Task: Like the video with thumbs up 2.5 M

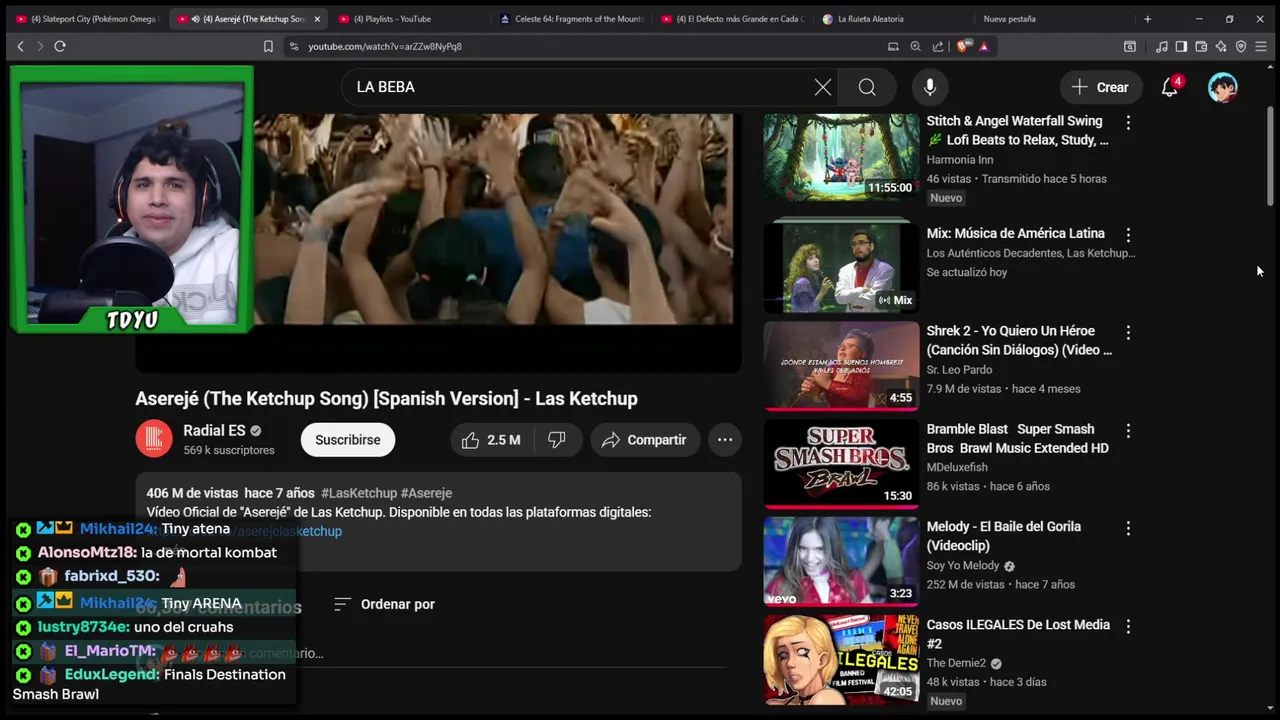Action: [x=491, y=440]
